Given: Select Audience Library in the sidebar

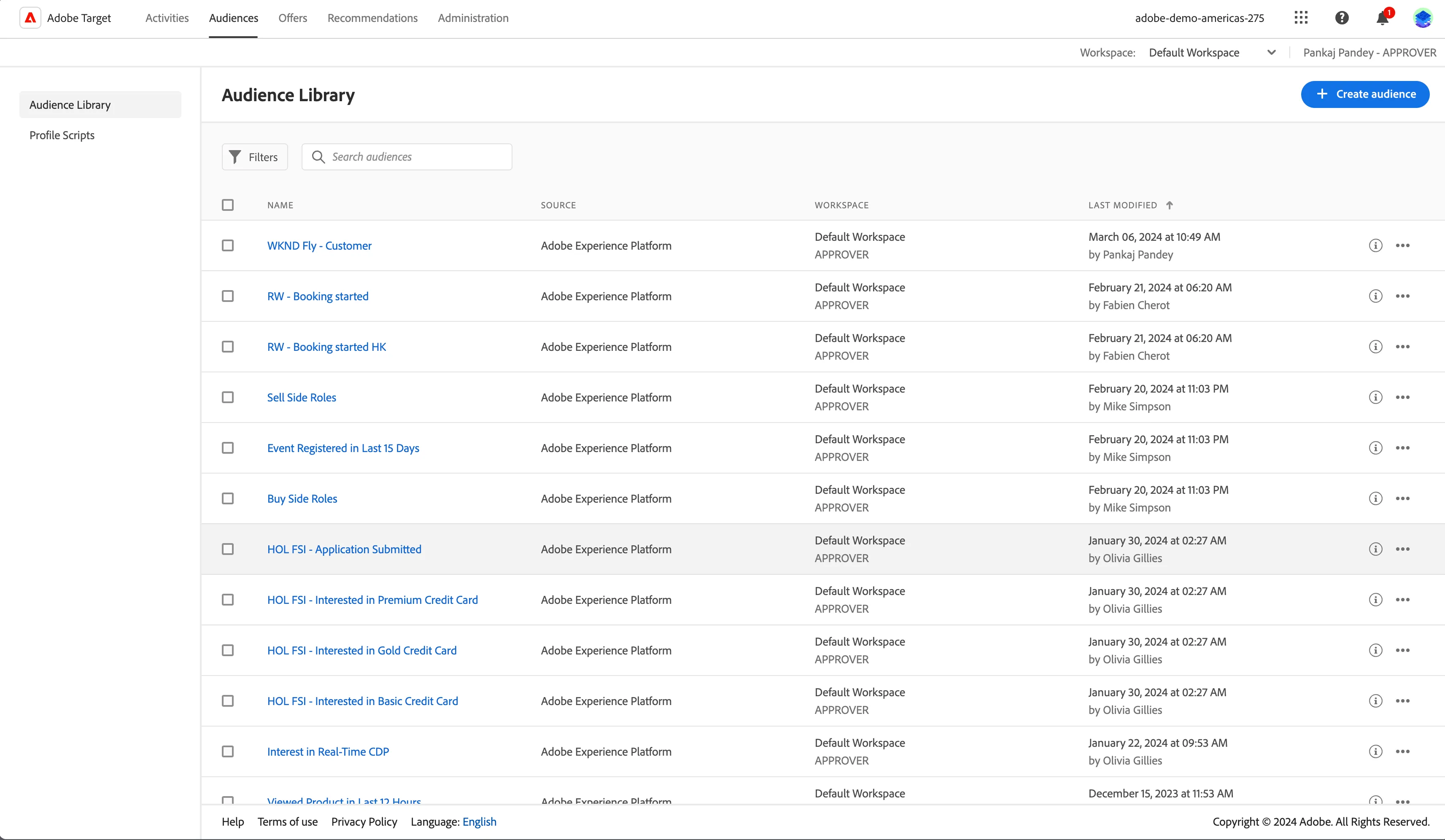Looking at the screenshot, I should (100, 104).
